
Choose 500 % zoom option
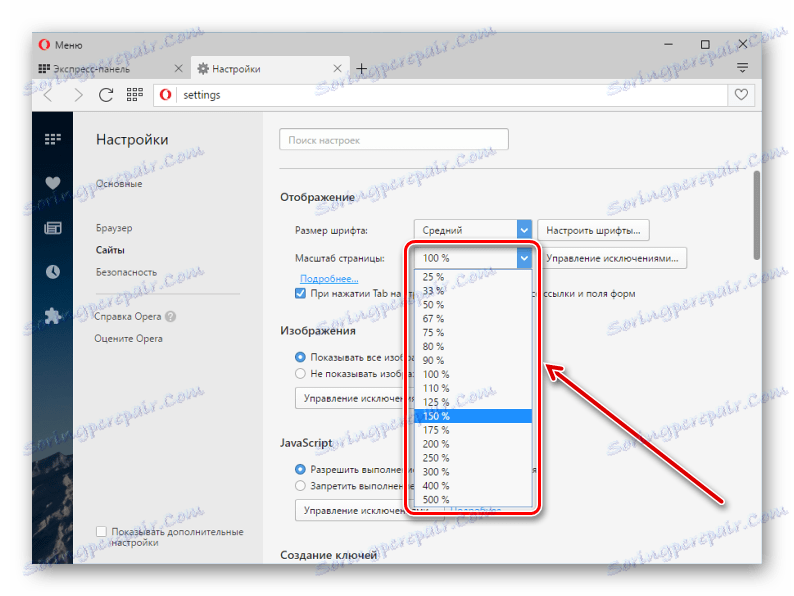(473, 499)
